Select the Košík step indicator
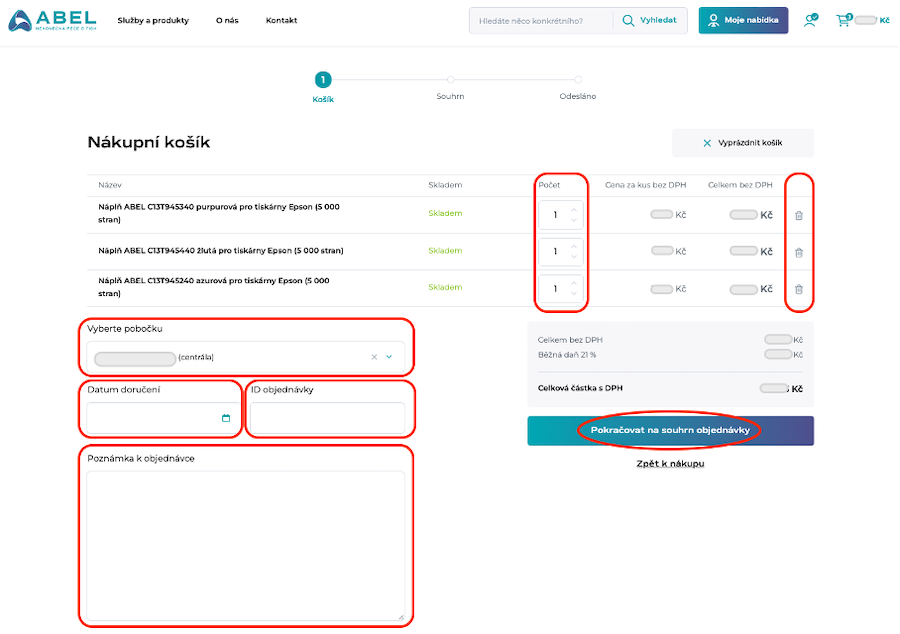Viewport: 900px width, 634px height. (x=323, y=87)
